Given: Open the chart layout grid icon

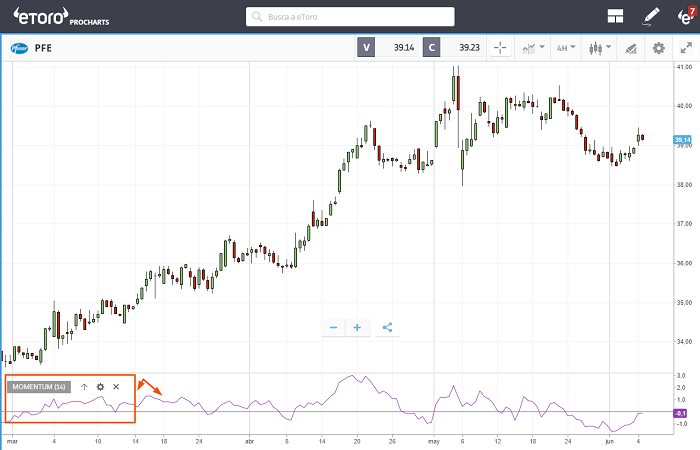Looking at the screenshot, I should [x=615, y=16].
